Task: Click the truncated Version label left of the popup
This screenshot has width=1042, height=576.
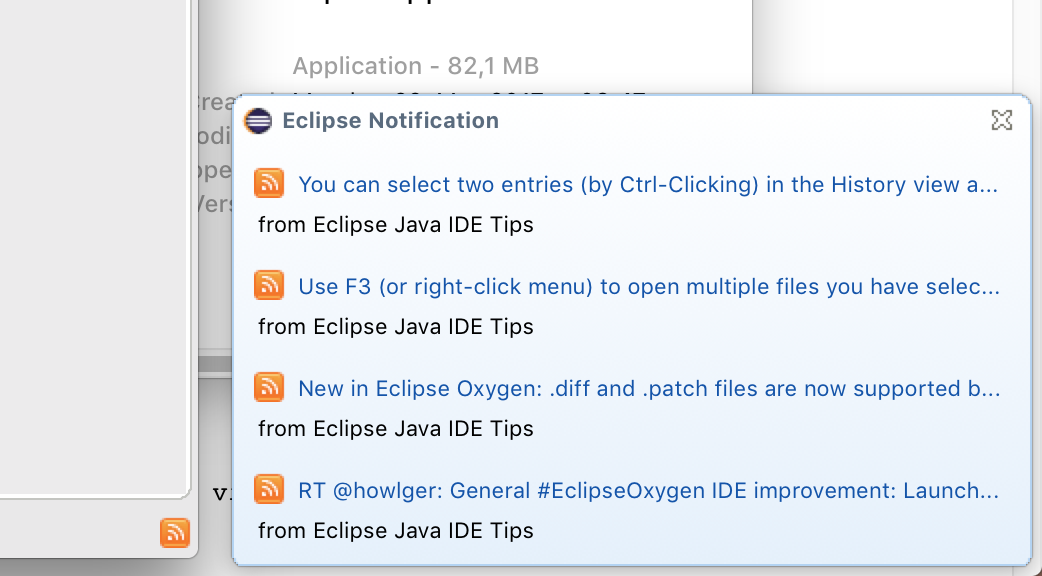Action: coord(216,203)
